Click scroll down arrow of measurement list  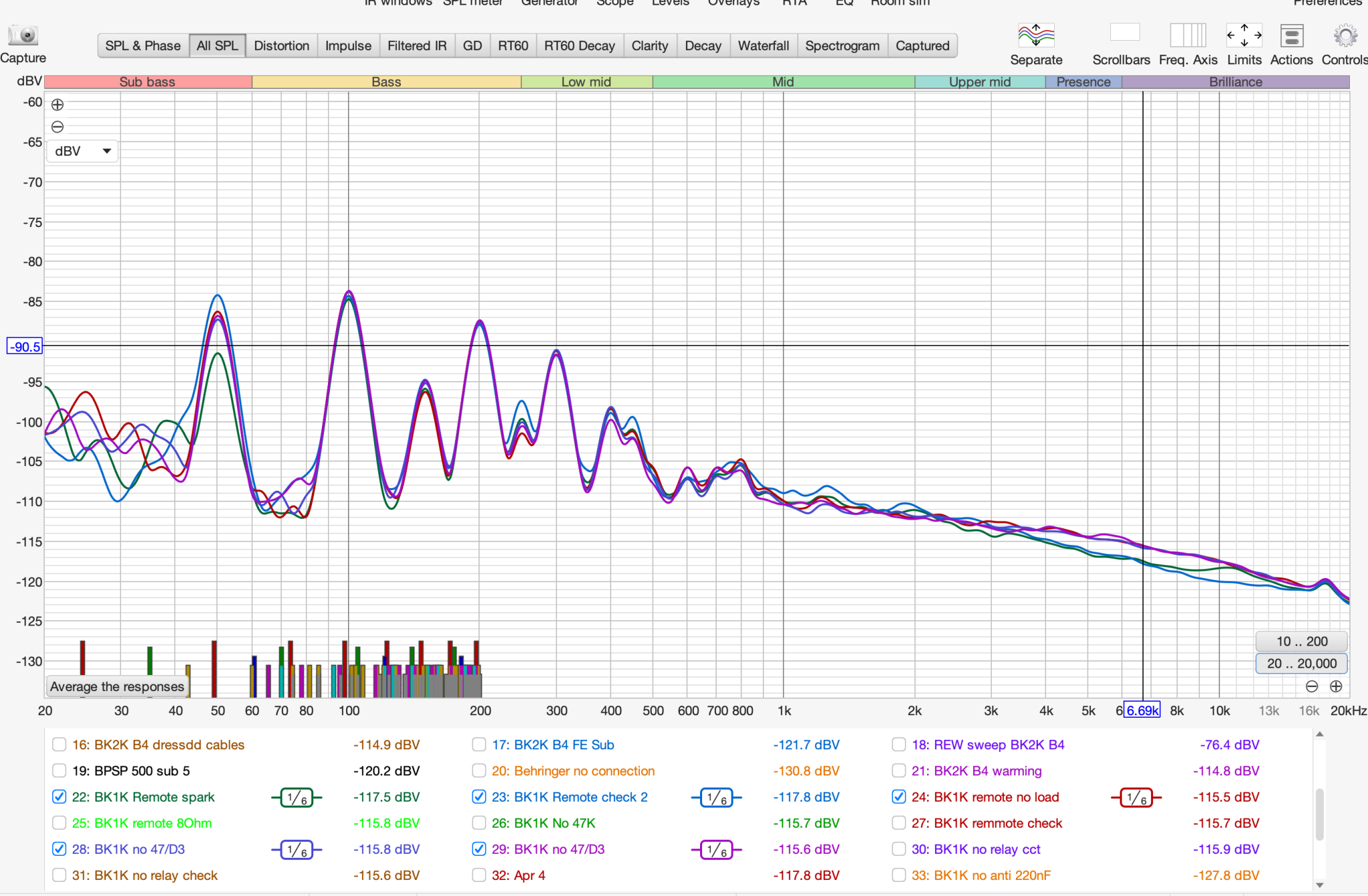[x=1319, y=885]
